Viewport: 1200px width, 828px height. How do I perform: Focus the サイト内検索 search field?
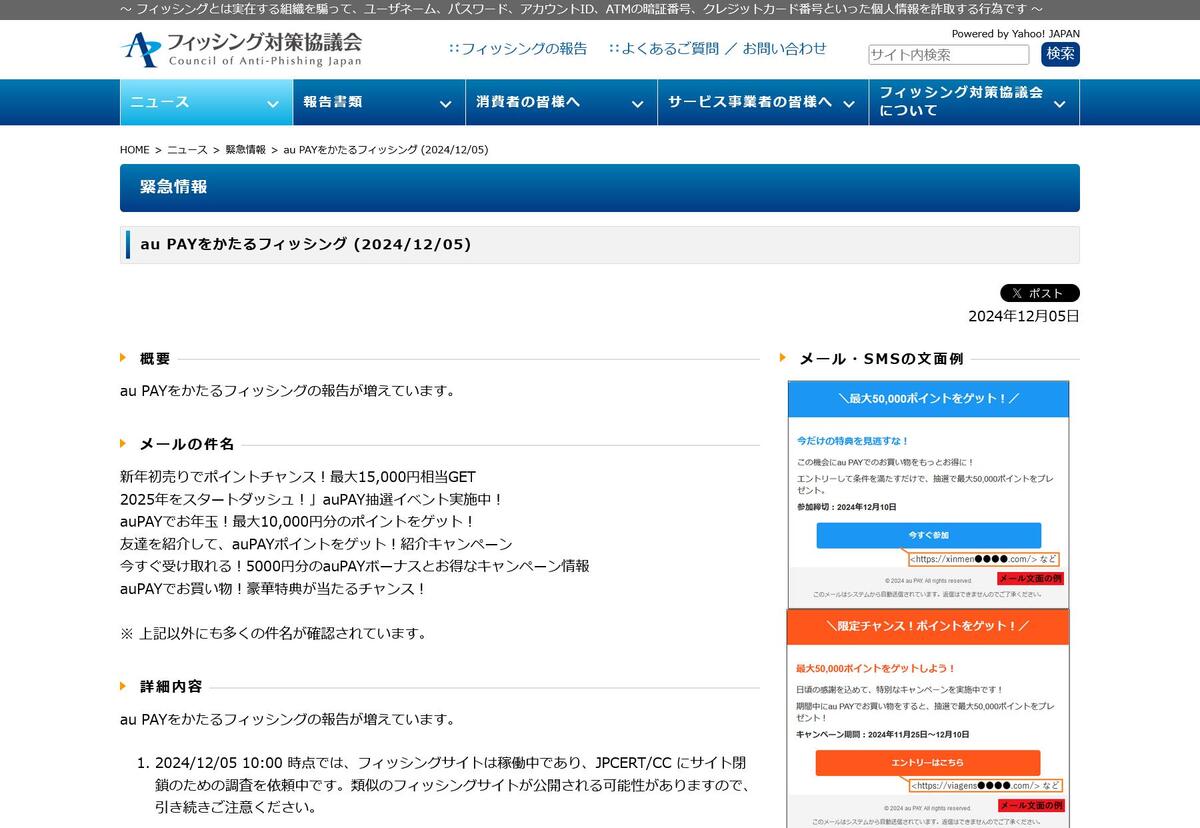(x=948, y=55)
